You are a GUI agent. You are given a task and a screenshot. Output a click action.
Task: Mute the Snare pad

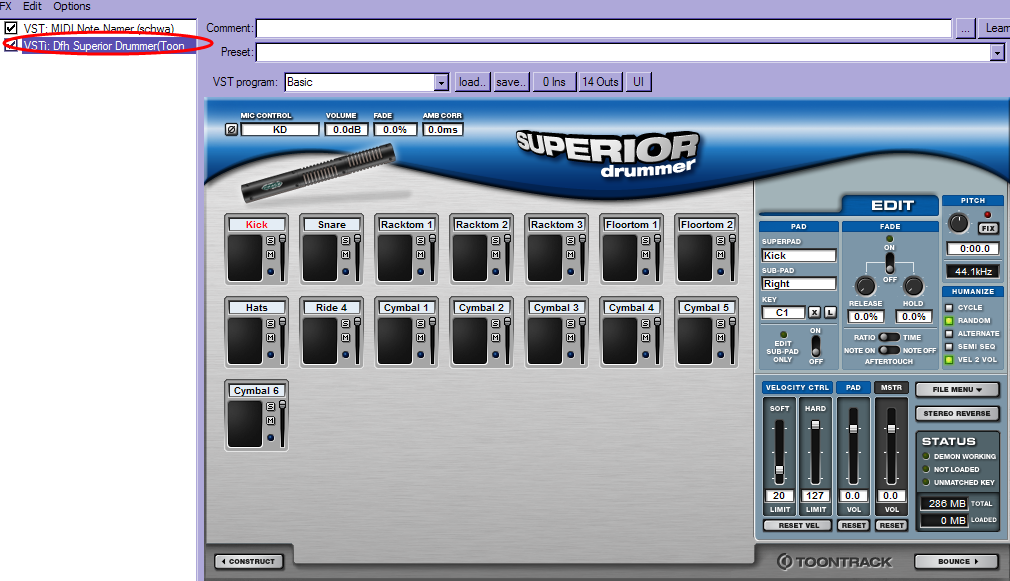click(346, 254)
